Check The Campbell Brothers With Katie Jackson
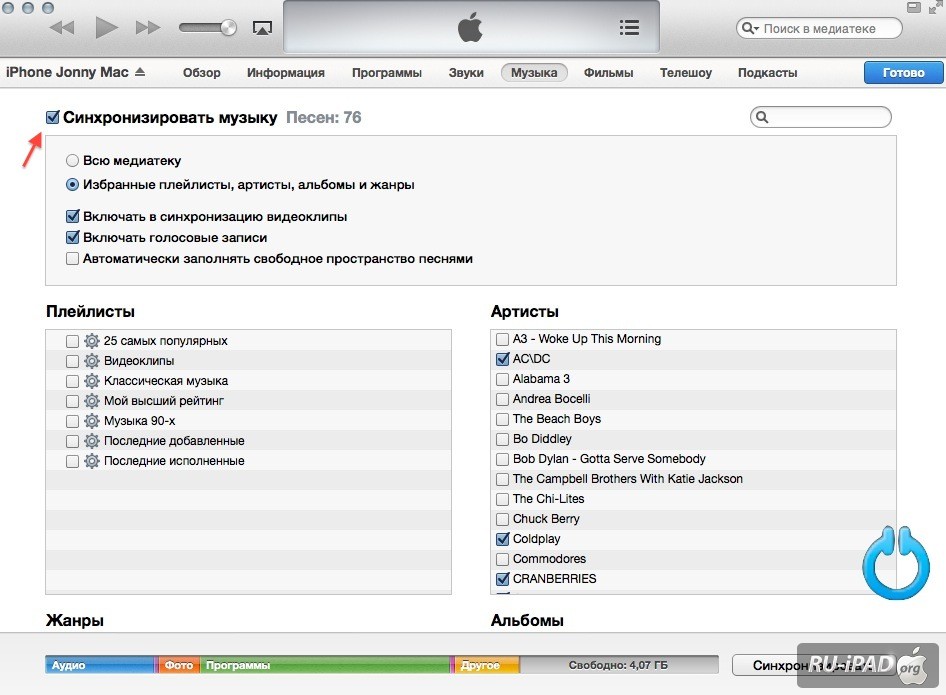The height and width of the screenshot is (695, 946). (x=502, y=479)
